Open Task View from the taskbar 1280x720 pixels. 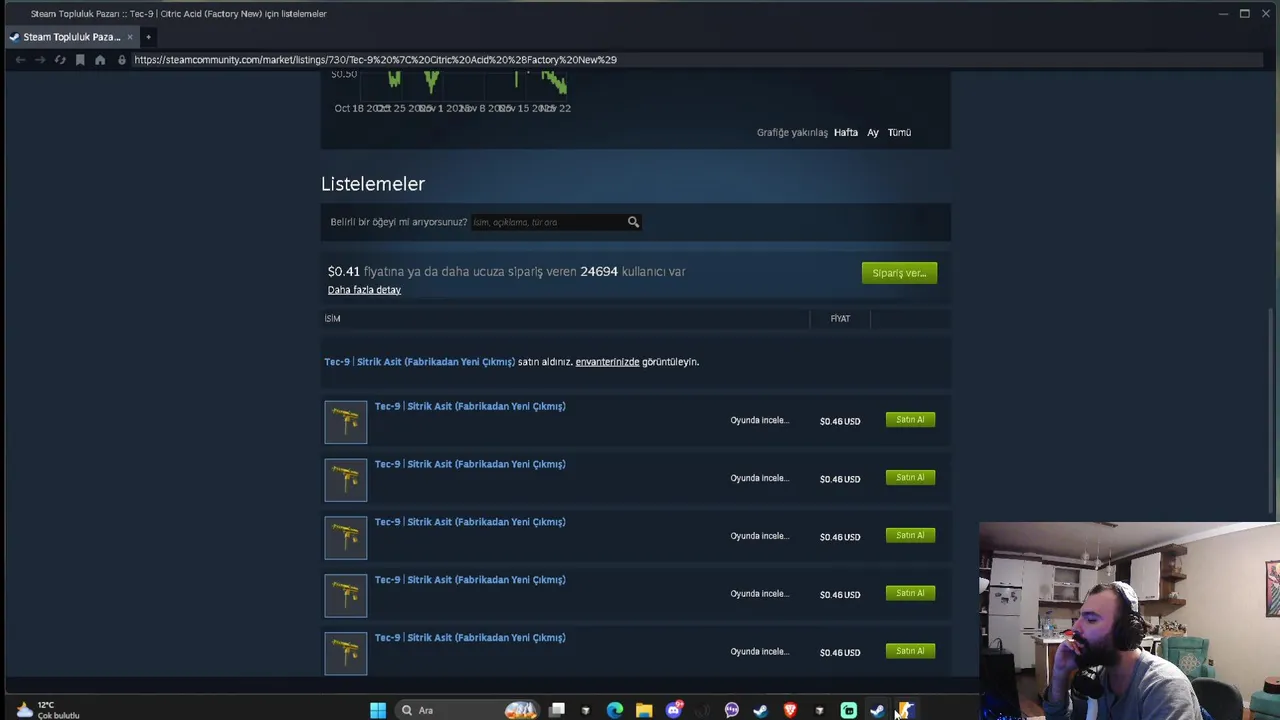558,711
